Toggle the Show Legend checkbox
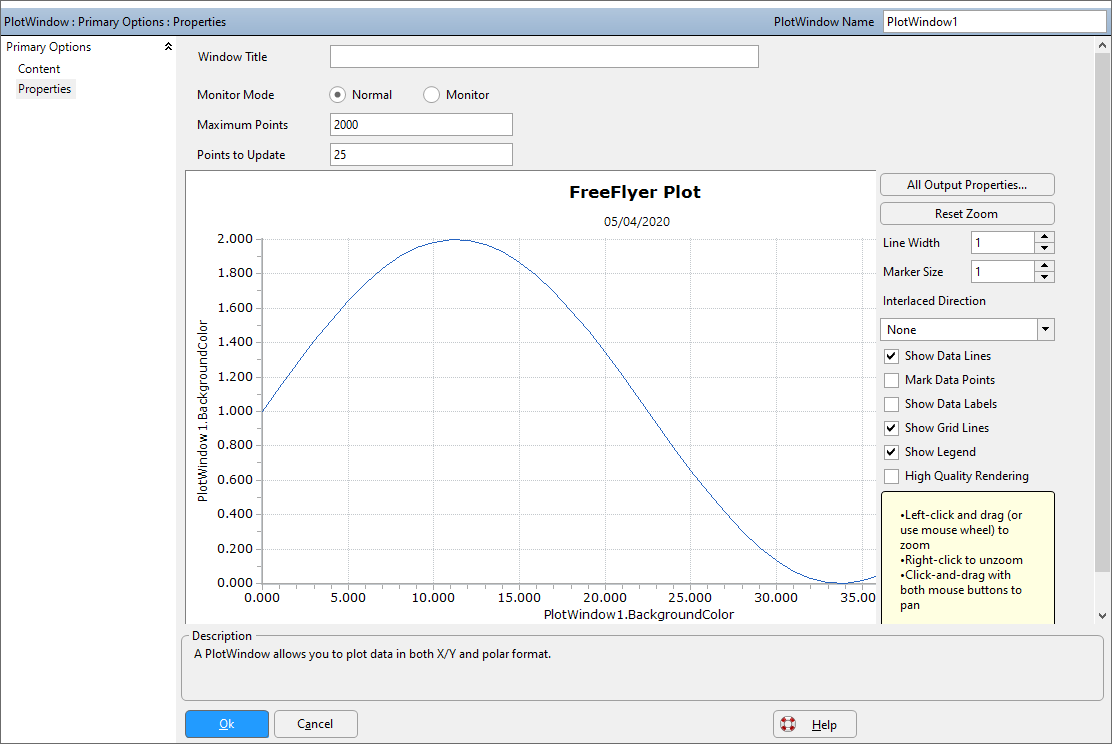Image resolution: width=1112 pixels, height=744 pixels. [x=891, y=452]
